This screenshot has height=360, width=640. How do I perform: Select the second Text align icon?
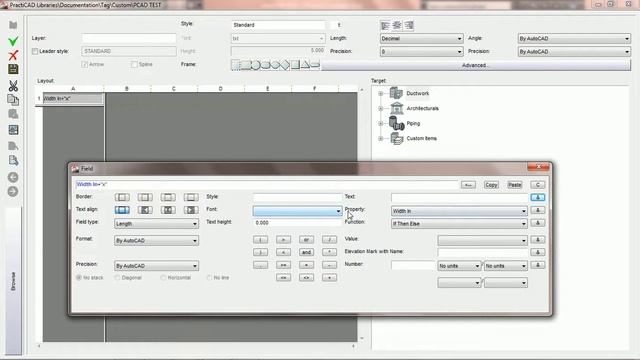145,210
